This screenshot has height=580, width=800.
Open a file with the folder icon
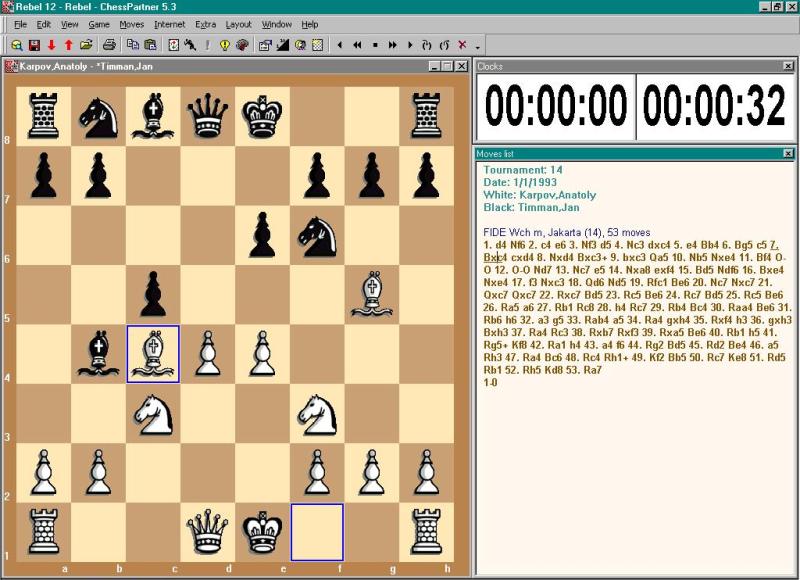pos(86,45)
